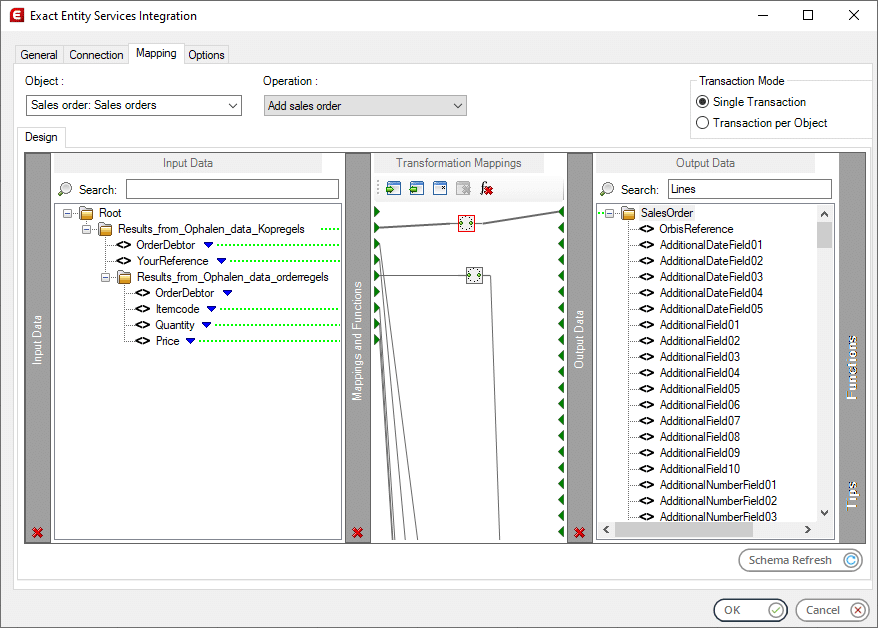This screenshot has width=878, height=628.
Task: Click the Input Data search field
Action: coord(232,189)
